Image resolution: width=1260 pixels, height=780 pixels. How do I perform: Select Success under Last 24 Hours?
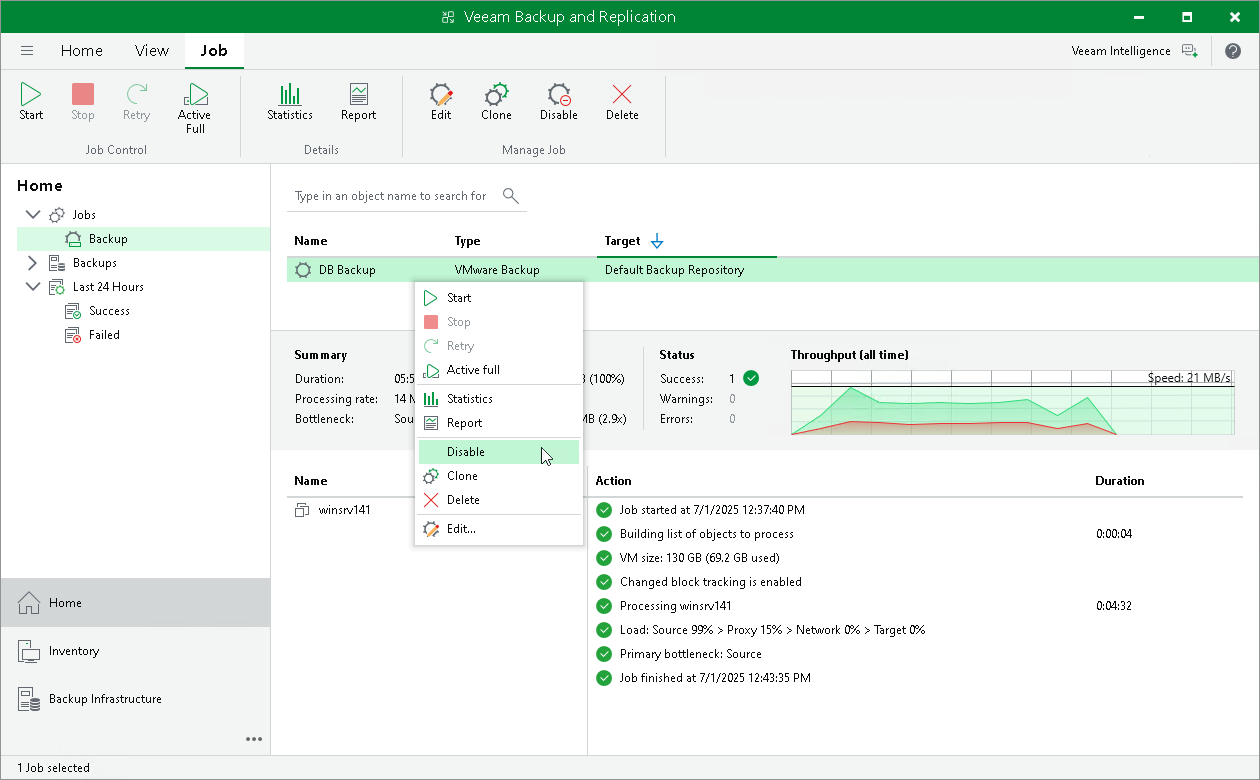point(109,311)
